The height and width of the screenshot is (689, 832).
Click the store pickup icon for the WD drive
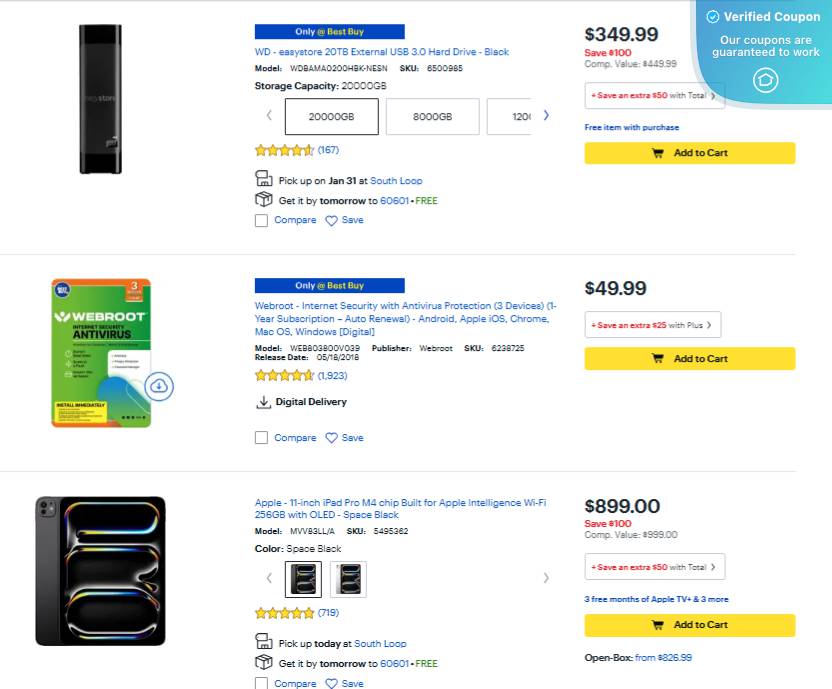pyautogui.click(x=263, y=178)
